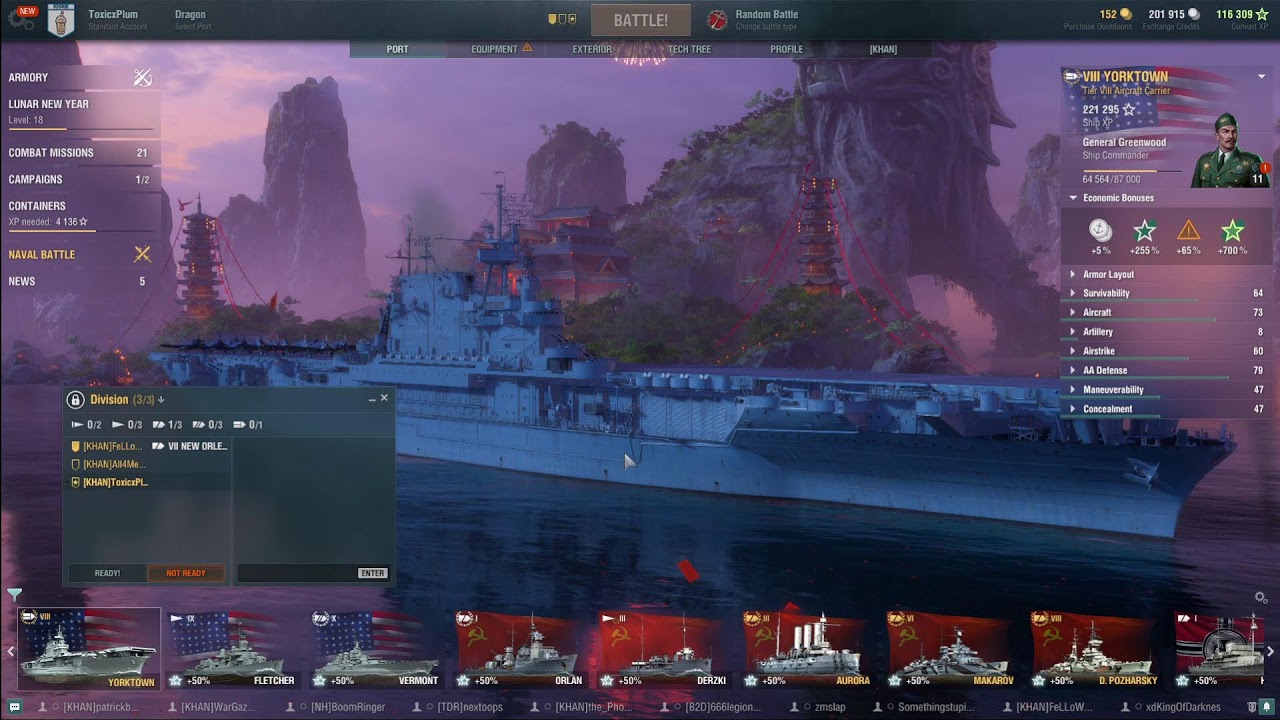Minimize the Division window

(372, 399)
